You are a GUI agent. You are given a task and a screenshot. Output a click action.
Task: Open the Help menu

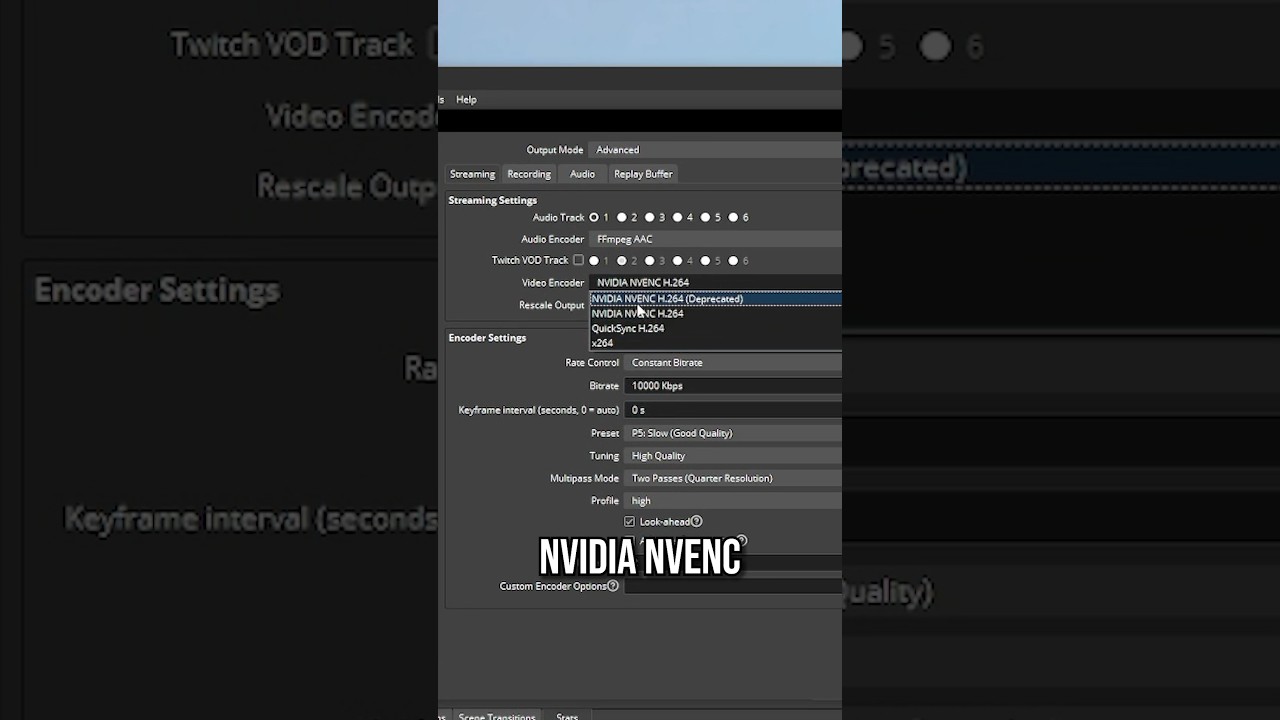pos(466,99)
